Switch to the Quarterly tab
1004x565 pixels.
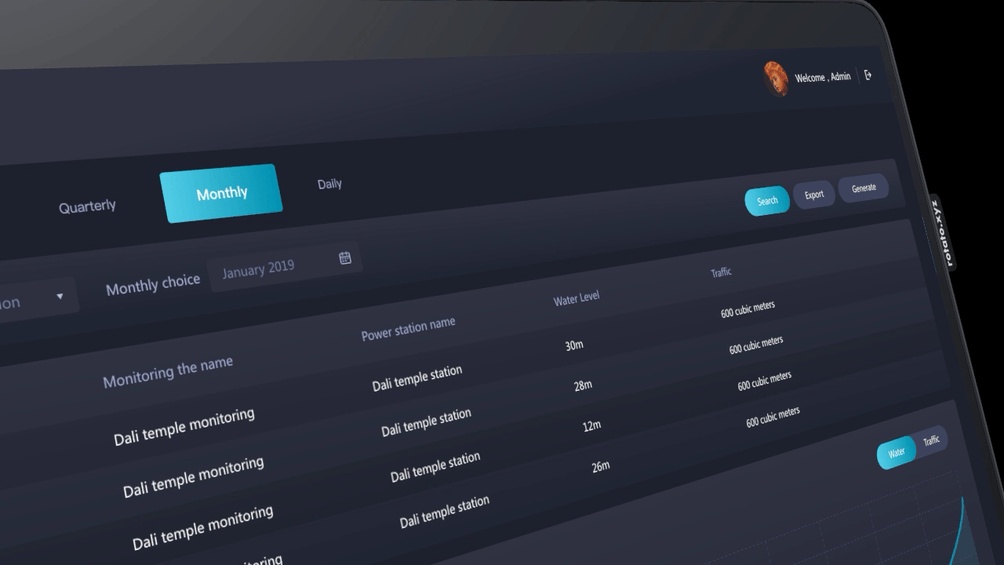tap(87, 207)
